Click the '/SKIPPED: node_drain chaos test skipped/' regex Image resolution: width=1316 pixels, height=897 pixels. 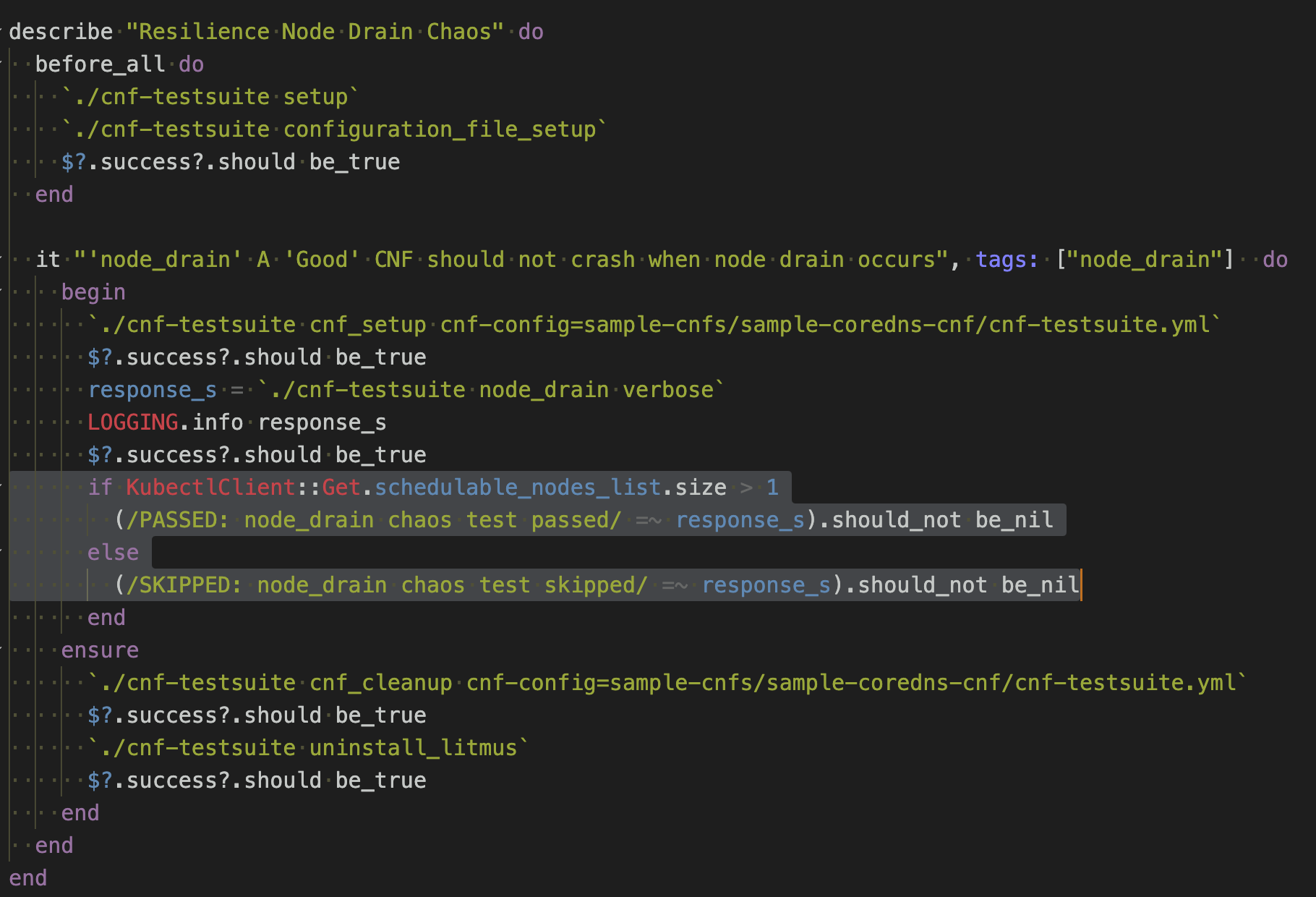387,585
